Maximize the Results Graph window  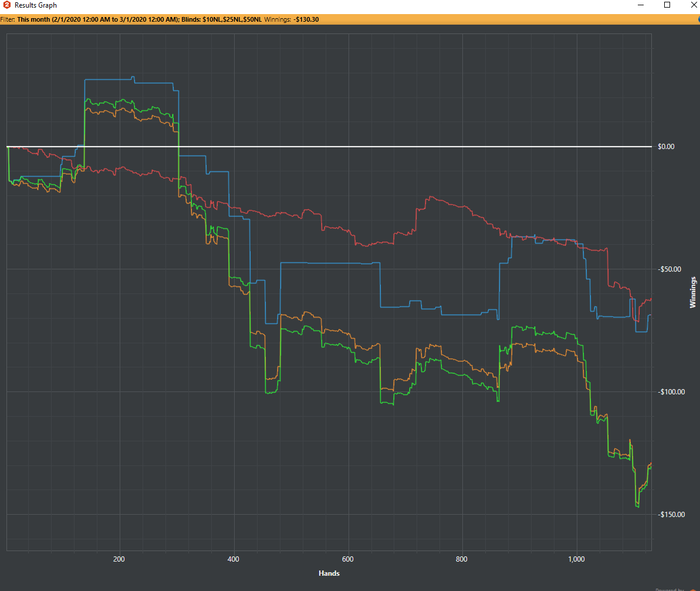point(667,5)
